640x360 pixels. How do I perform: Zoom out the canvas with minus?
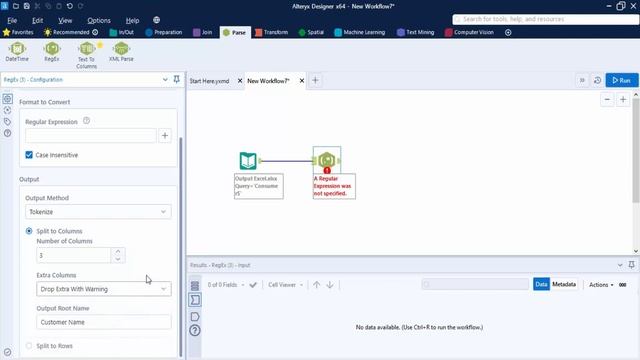click(x=607, y=99)
